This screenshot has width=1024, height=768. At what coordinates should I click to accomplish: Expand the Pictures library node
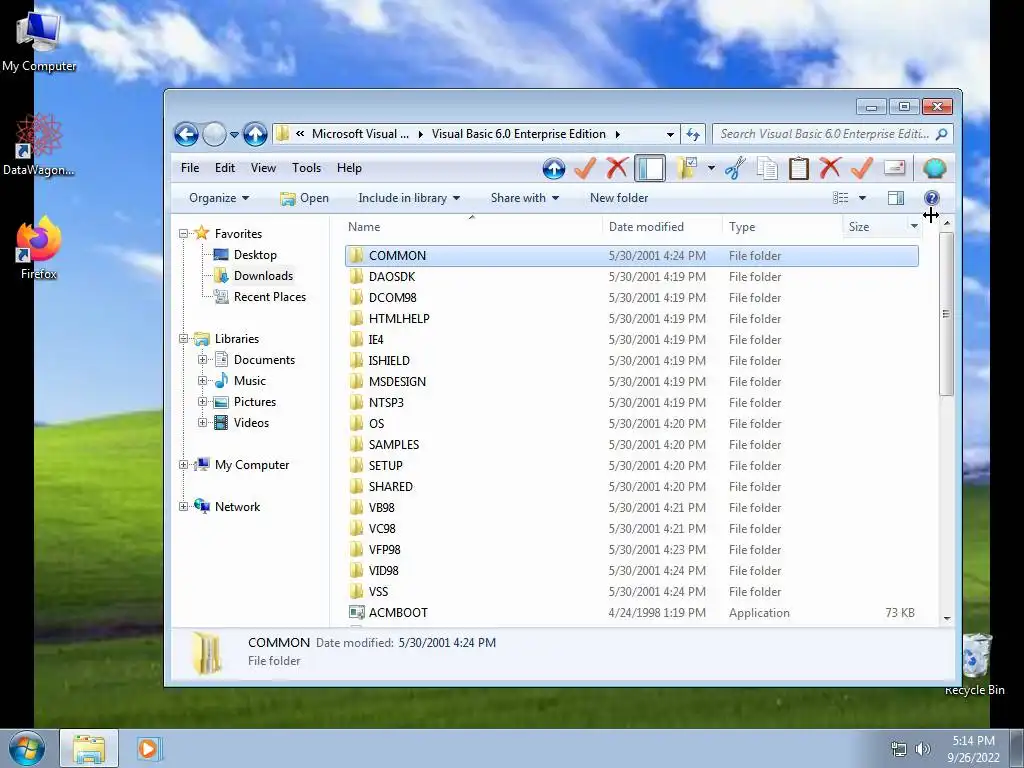pyautogui.click(x=202, y=402)
